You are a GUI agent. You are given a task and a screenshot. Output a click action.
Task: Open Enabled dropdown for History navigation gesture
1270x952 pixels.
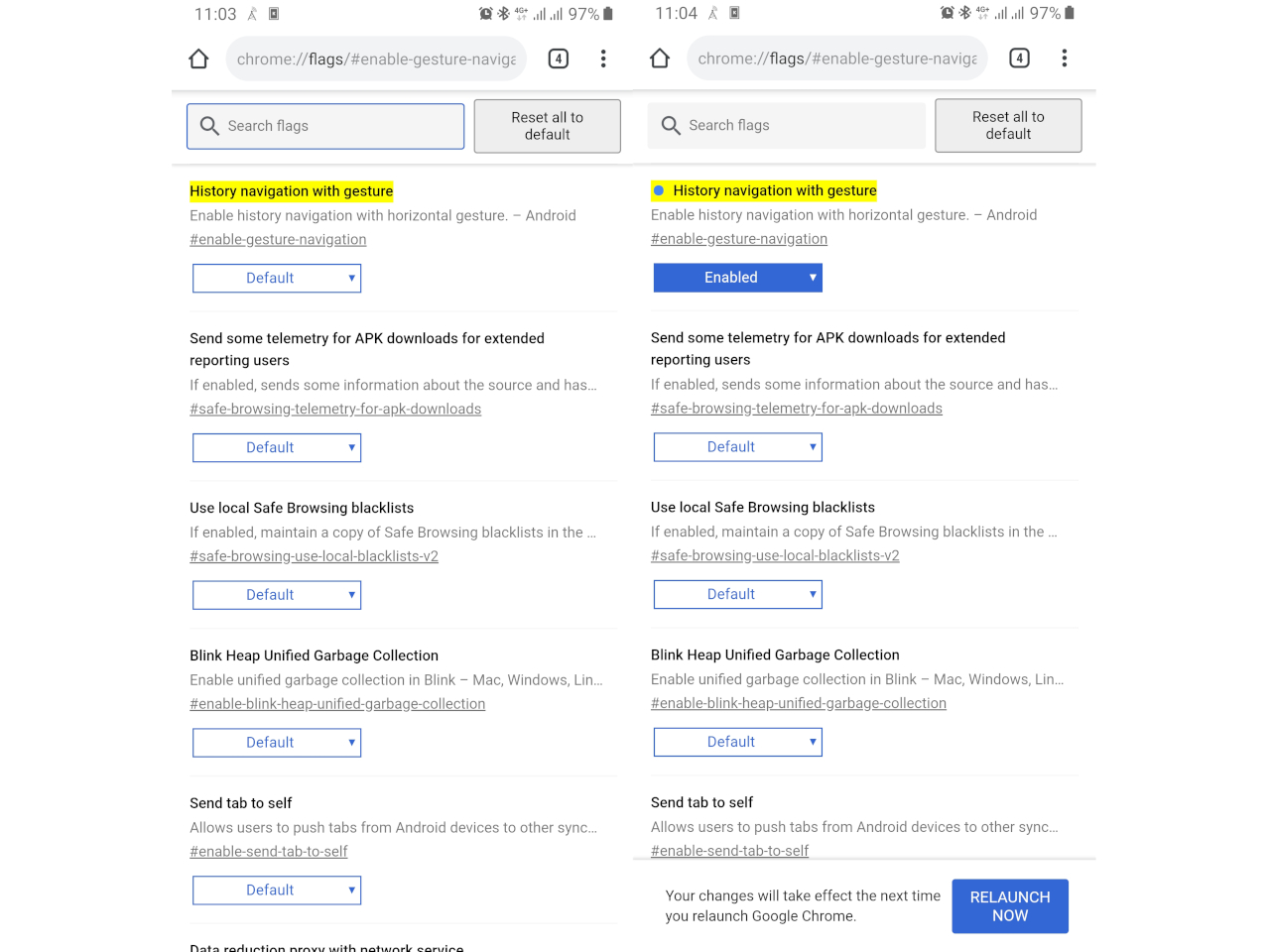tap(738, 278)
